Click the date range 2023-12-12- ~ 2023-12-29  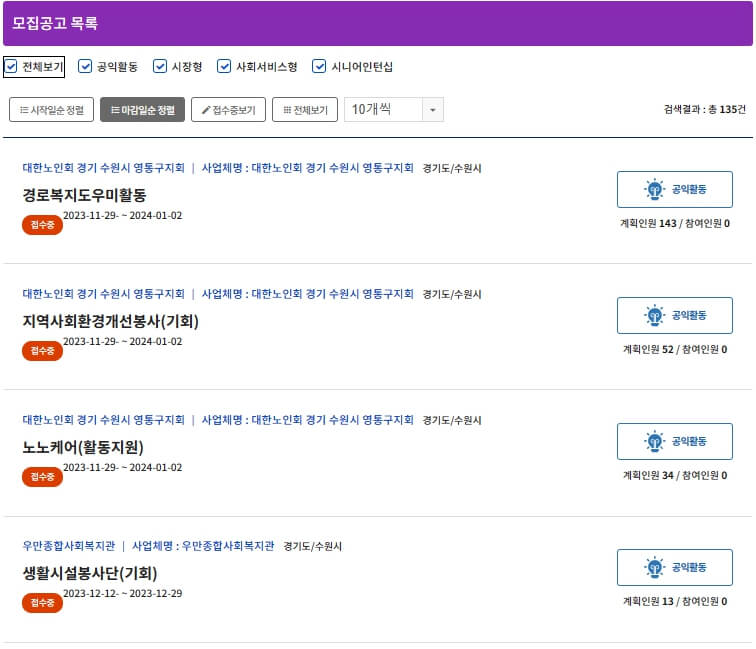(122, 593)
